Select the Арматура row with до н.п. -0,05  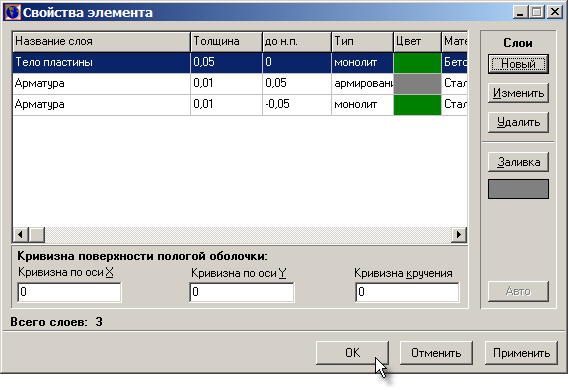click(240, 105)
